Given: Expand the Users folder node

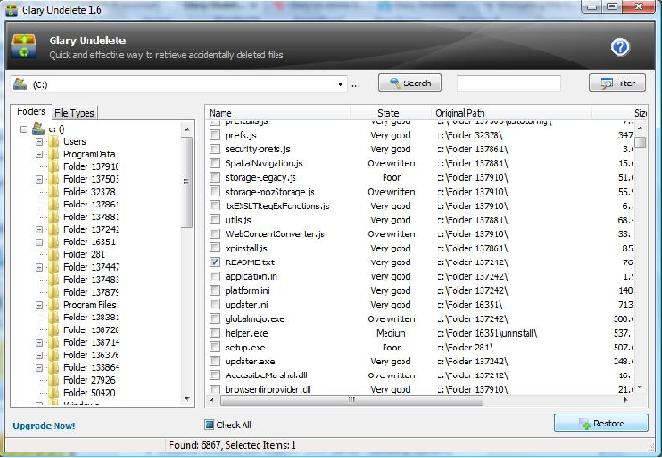Looking at the screenshot, I should [x=39, y=142].
